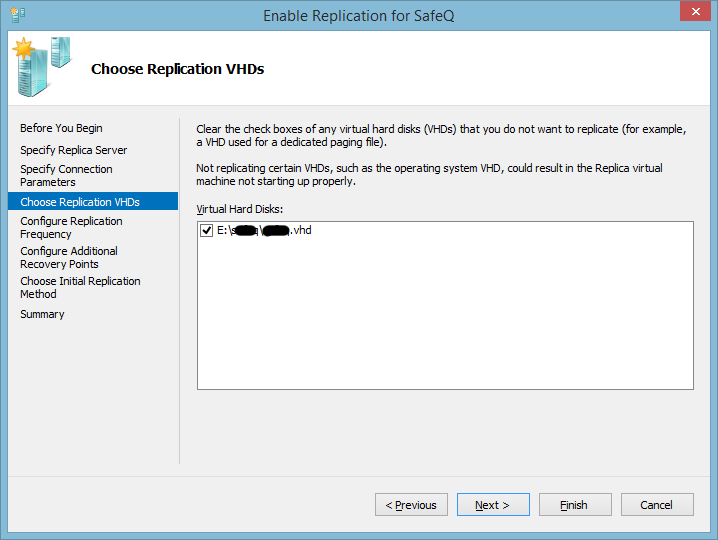Select highlighted Choose Replication VHDs step
The width and height of the screenshot is (718, 540).
(x=80, y=202)
